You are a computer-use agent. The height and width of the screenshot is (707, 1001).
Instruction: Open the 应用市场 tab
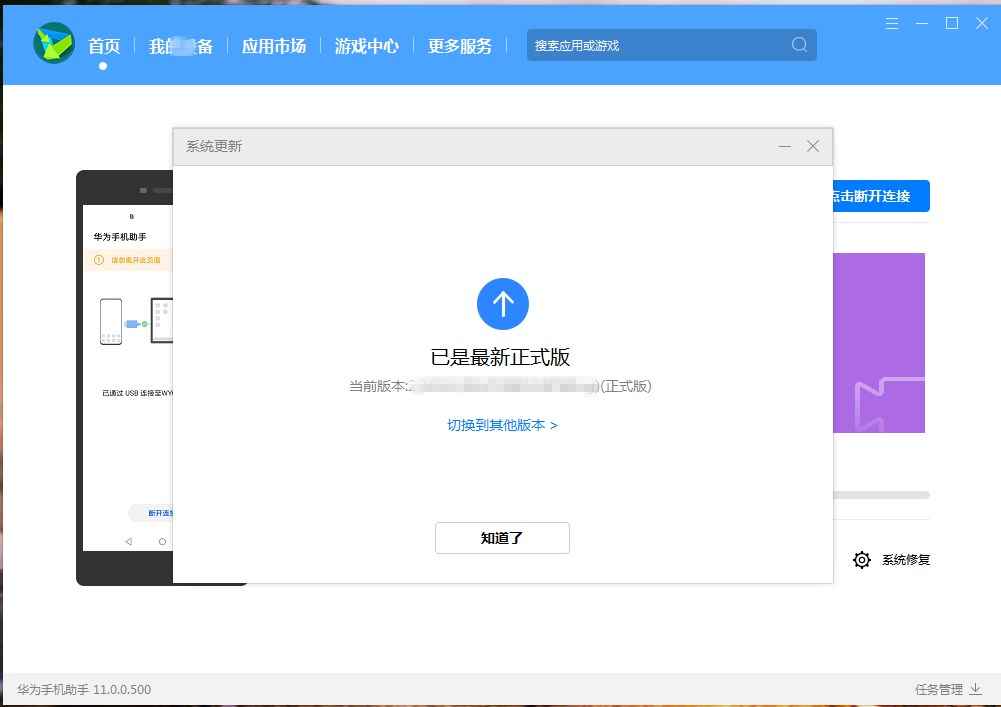[273, 46]
